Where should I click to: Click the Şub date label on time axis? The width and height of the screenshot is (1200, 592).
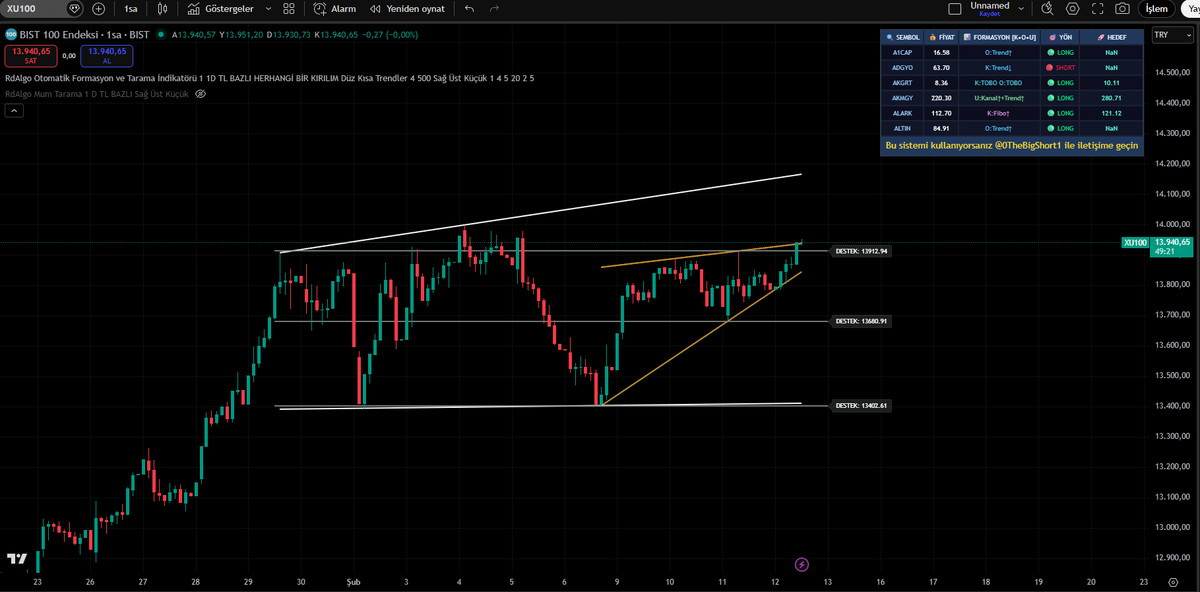coord(352,581)
